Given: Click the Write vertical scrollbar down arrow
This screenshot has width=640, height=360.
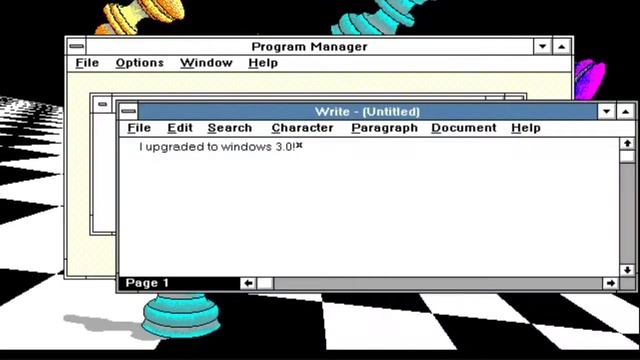Looking at the screenshot, I should coord(627,270).
